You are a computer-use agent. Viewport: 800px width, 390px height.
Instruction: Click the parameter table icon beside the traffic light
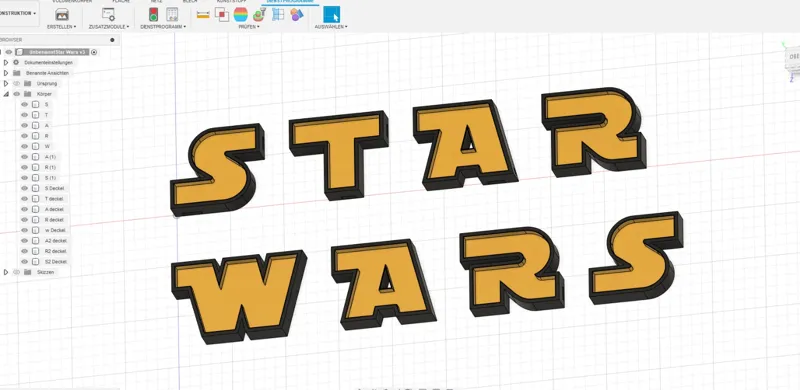[172, 14]
